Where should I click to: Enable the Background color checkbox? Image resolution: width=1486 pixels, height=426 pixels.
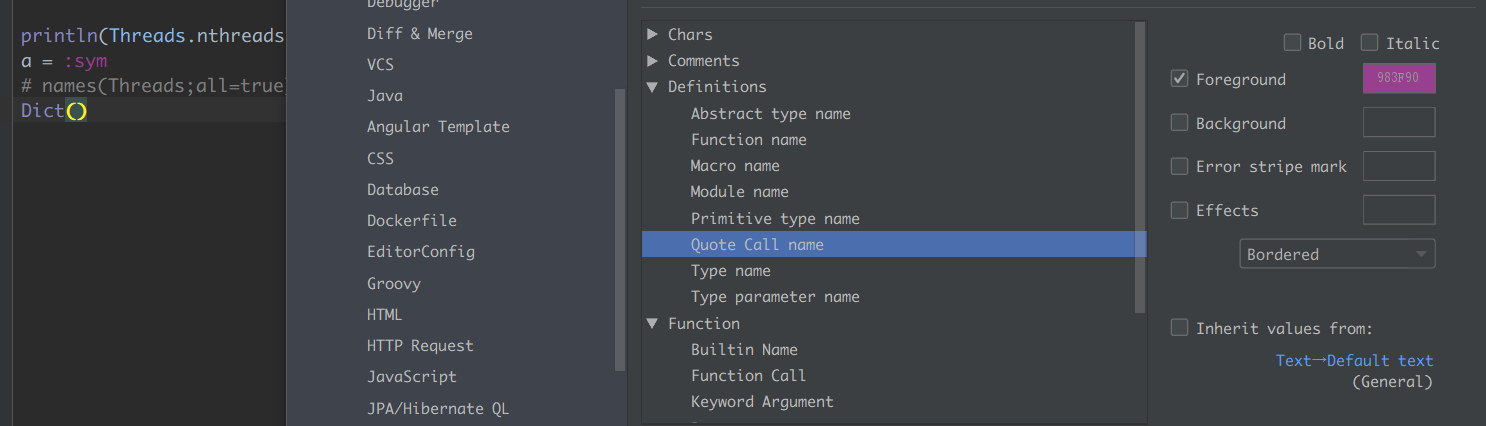[x=1179, y=123]
